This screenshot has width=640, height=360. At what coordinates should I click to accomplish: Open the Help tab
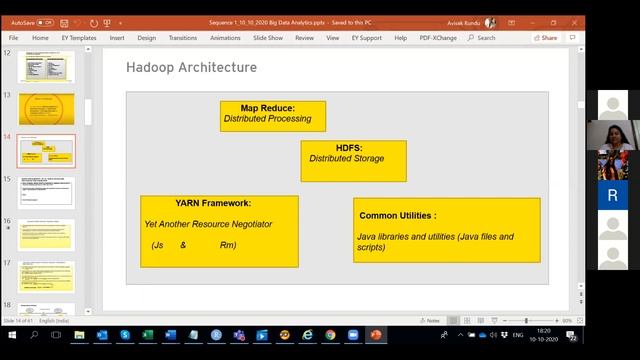(400, 38)
